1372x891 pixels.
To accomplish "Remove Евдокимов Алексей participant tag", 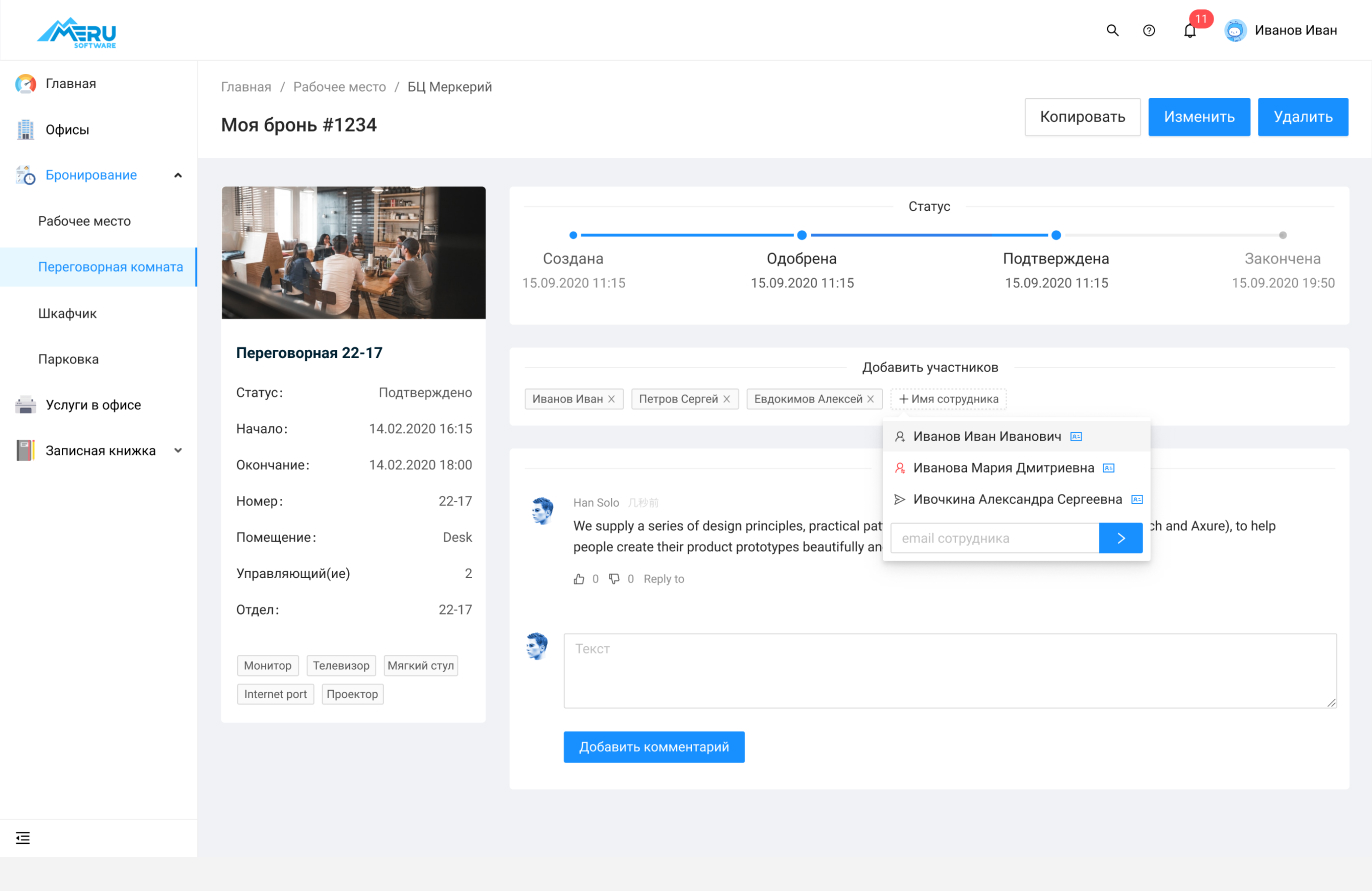I will 871,399.
